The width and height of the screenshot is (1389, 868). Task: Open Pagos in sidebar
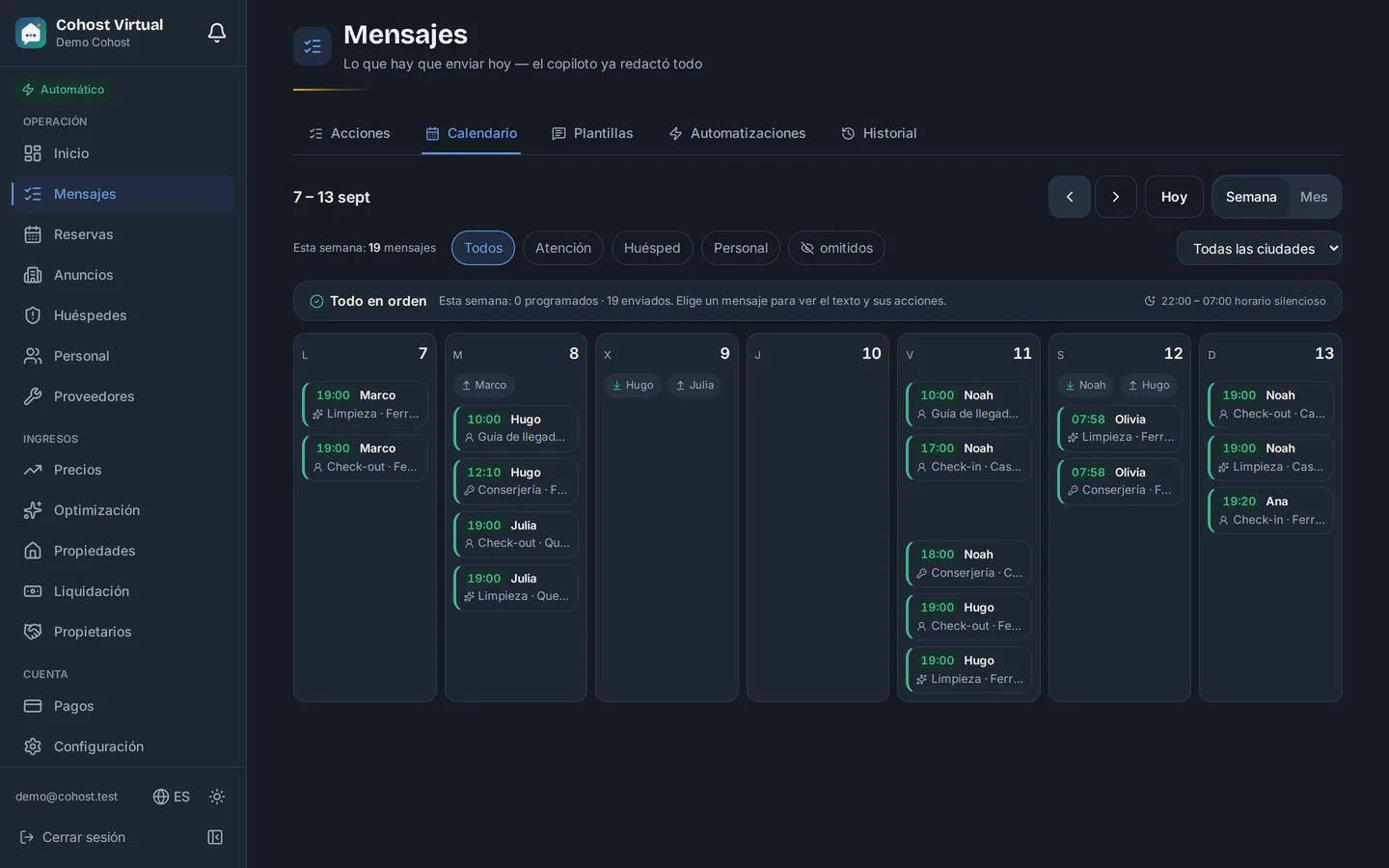pyautogui.click(x=123, y=706)
